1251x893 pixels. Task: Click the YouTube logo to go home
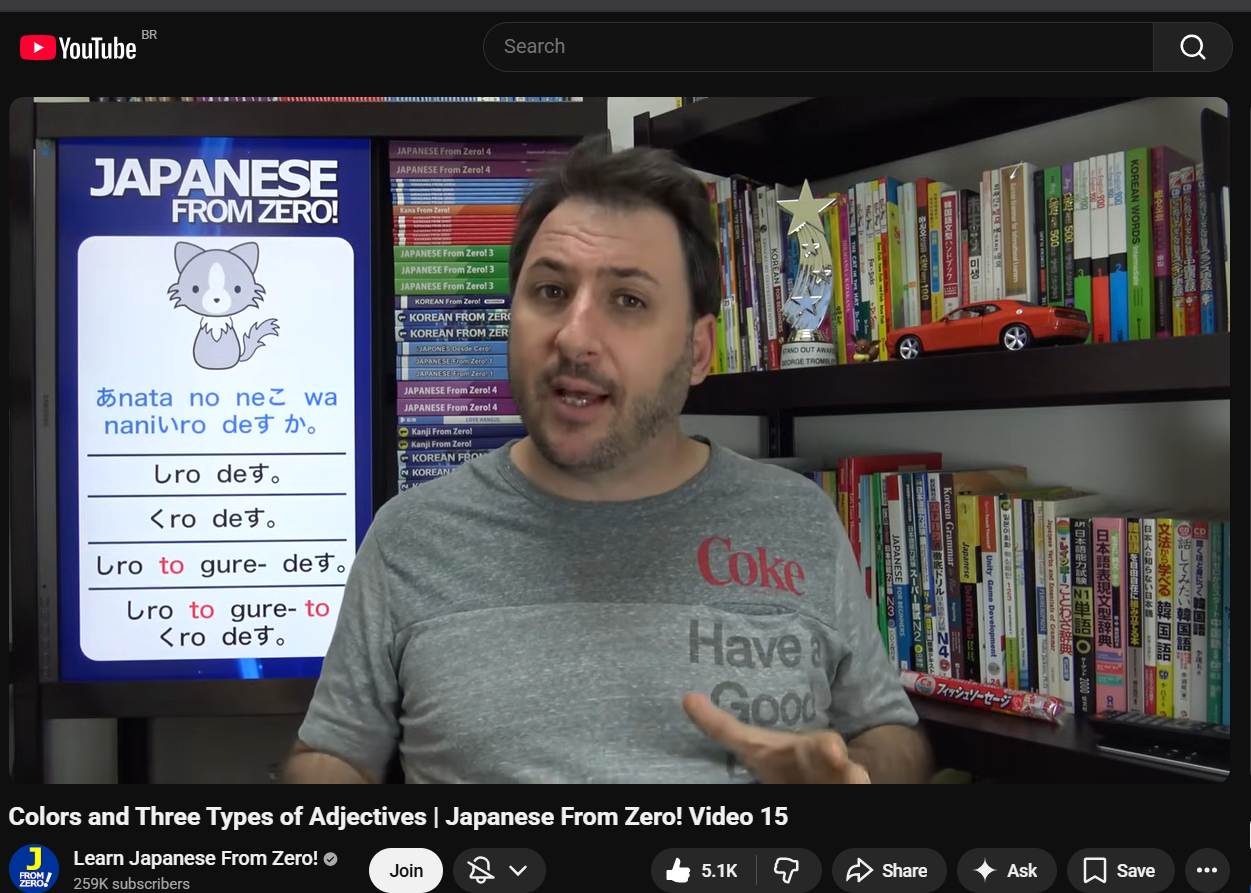click(78, 47)
